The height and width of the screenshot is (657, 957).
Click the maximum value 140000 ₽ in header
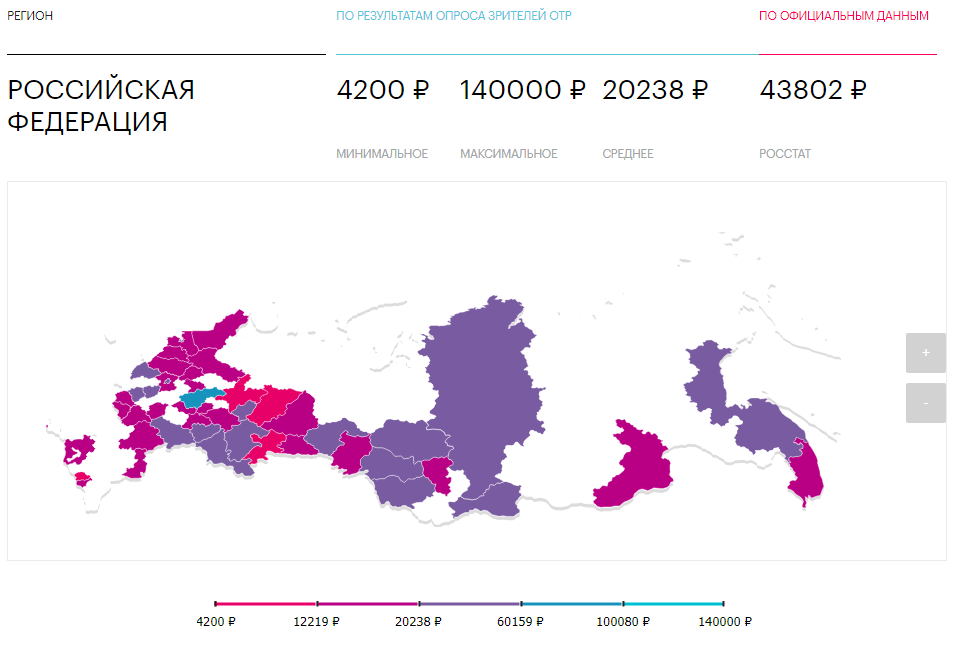522,90
